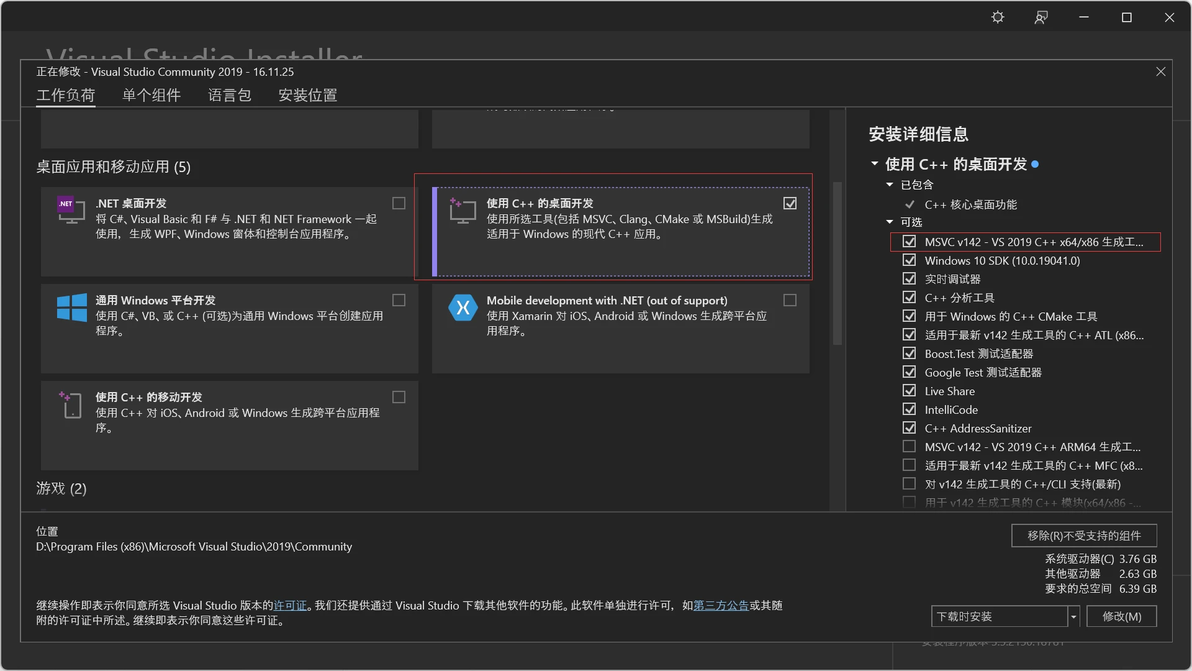Screen dimensions: 1192x671
Task: Click 系统驱动器(C) 3.76 GB entry
Action: pyautogui.click(x=1101, y=559)
